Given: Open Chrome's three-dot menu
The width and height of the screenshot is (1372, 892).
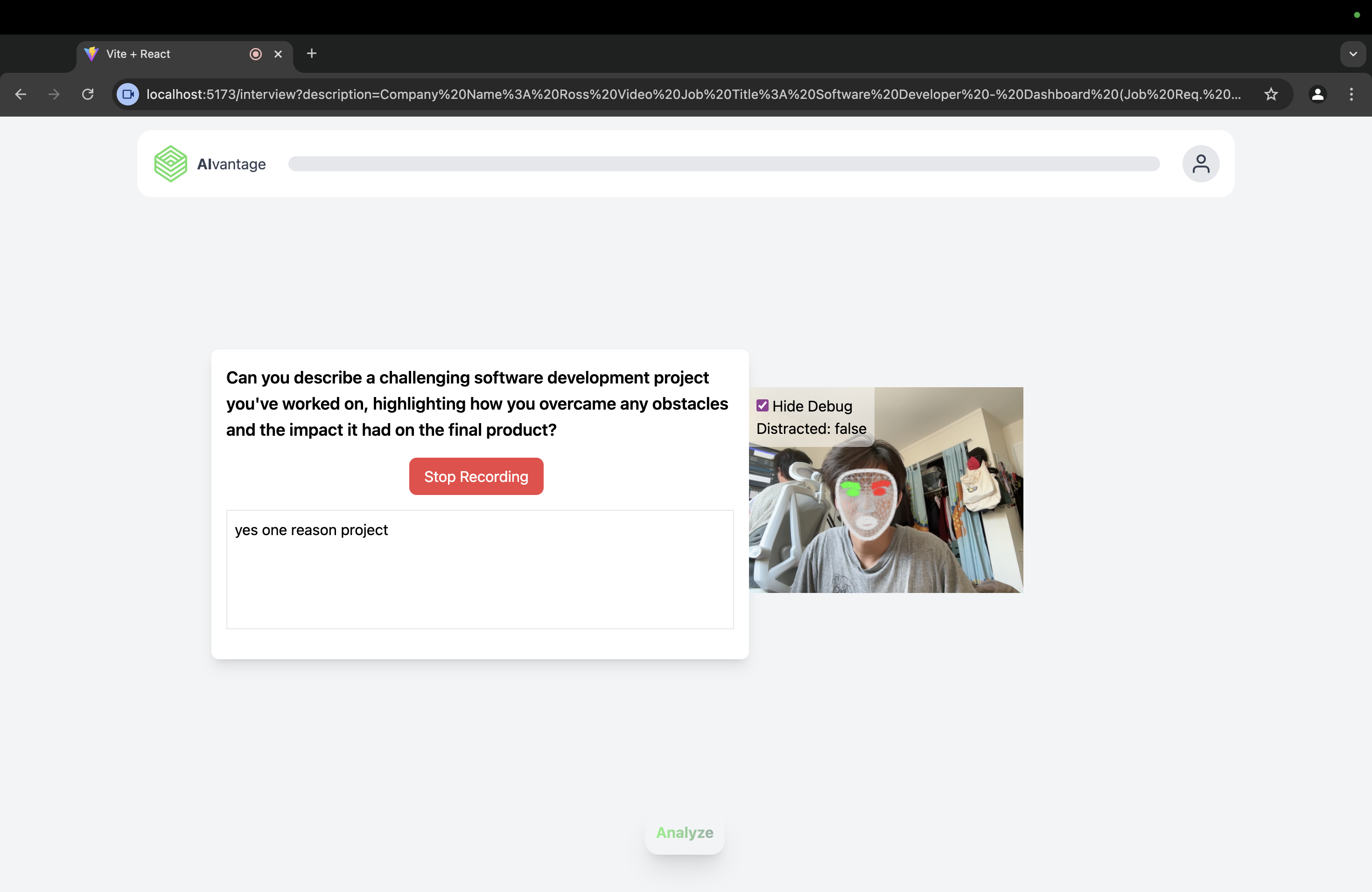Looking at the screenshot, I should (1351, 94).
